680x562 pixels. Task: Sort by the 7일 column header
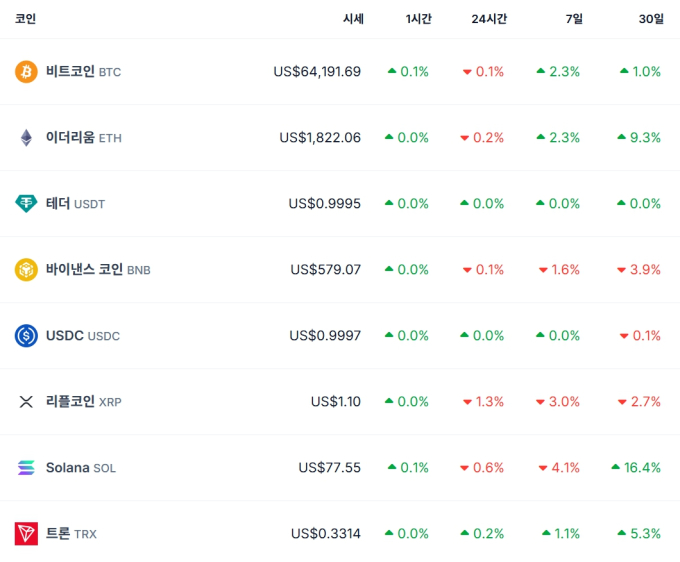point(574,19)
